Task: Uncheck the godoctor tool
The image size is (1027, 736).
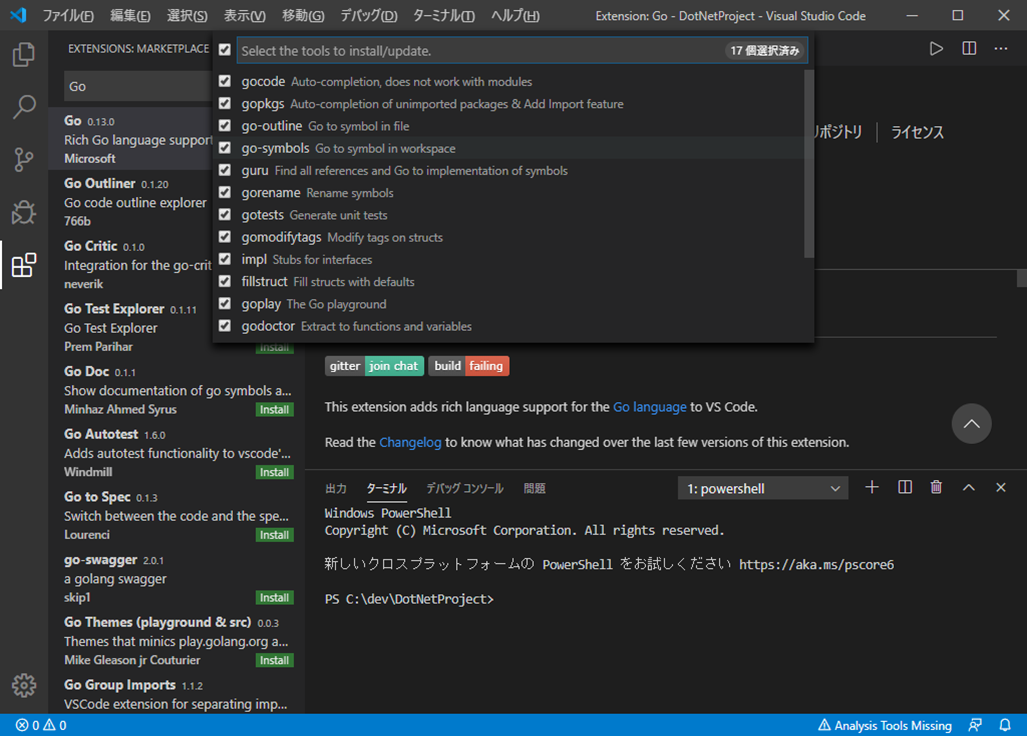Action: [x=225, y=326]
